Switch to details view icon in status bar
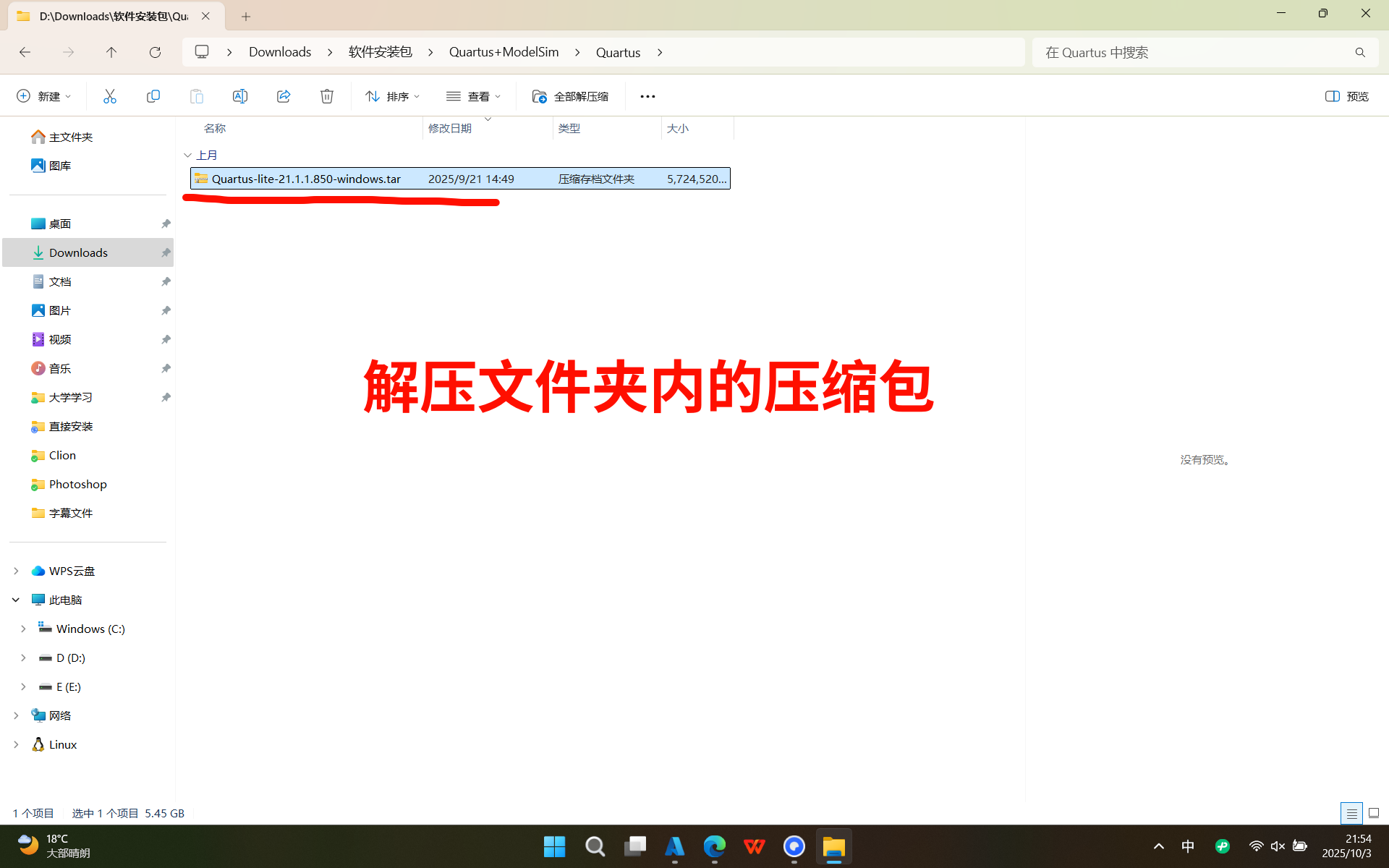Screen dimensions: 1389x868 [x=1351, y=813]
